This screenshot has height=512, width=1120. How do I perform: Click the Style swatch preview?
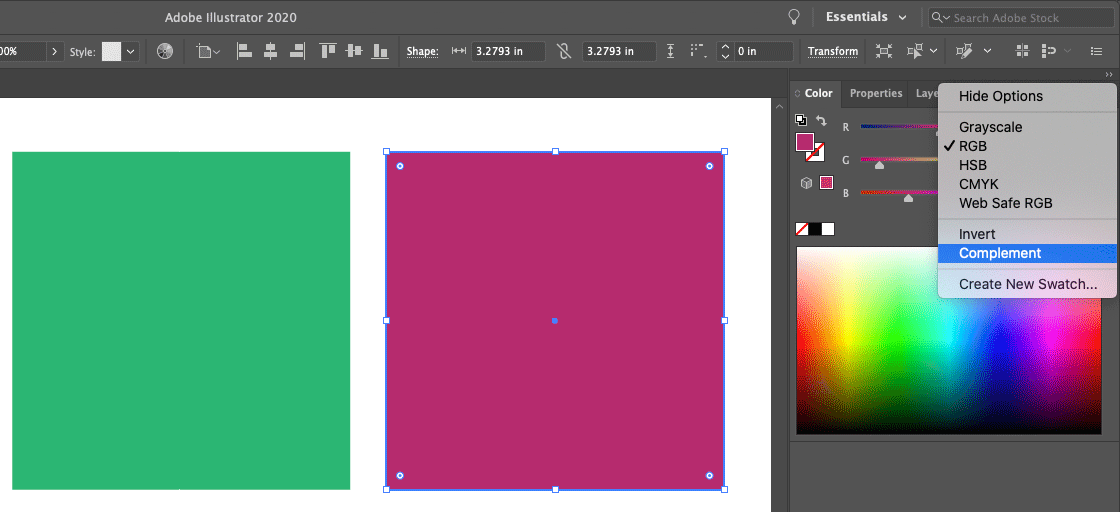[111, 51]
